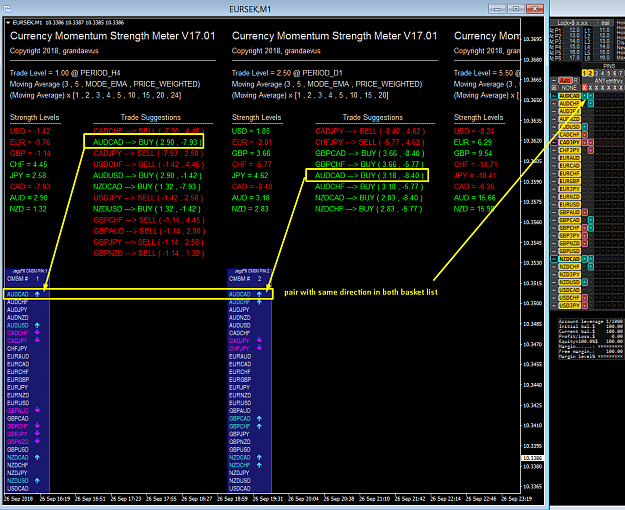This screenshot has height=510, width=625.
Task: Click AUDCAD up-arrow under pin 1
Action: pos(585,96)
